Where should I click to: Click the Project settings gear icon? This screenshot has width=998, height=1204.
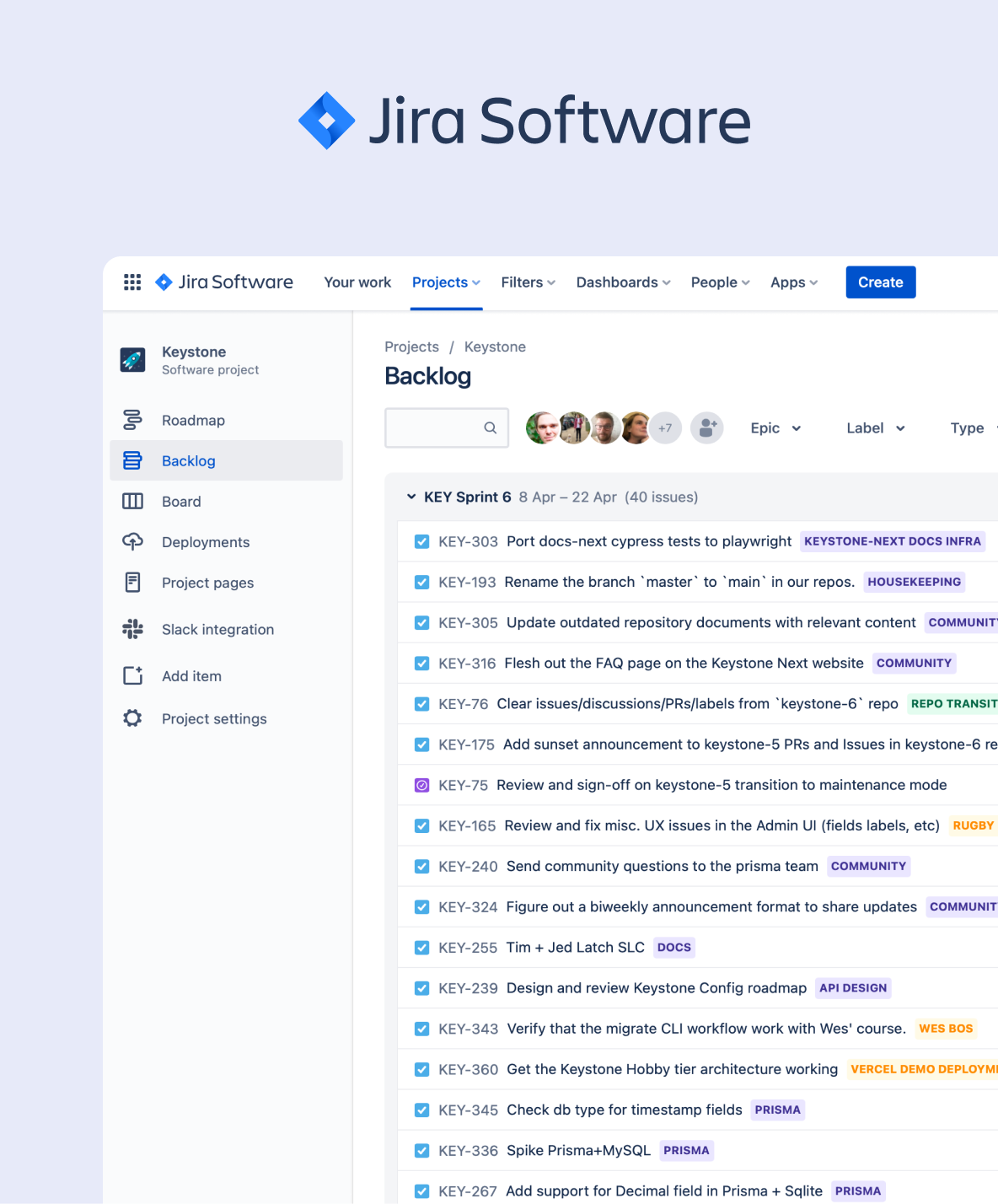pyautogui.click(x=132, y=718)
